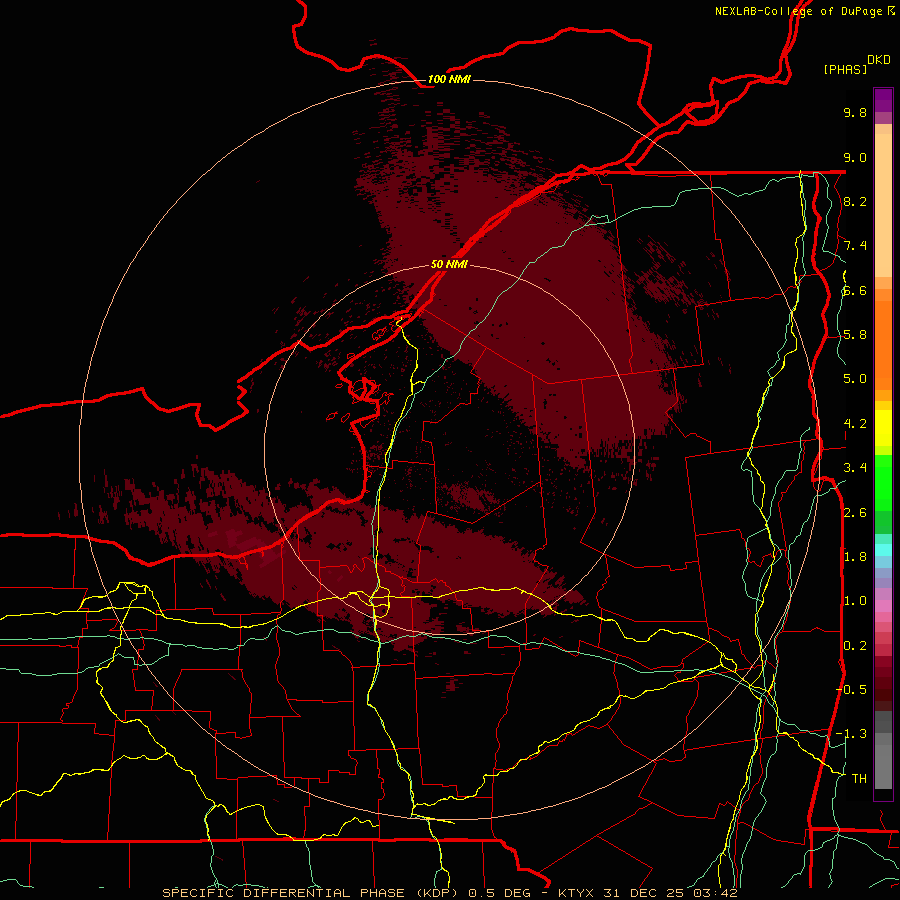The height and width of the screenshot is (900, 900).
Task: Click the 4.2 value on the legend scale
Action: coord(855,424)
